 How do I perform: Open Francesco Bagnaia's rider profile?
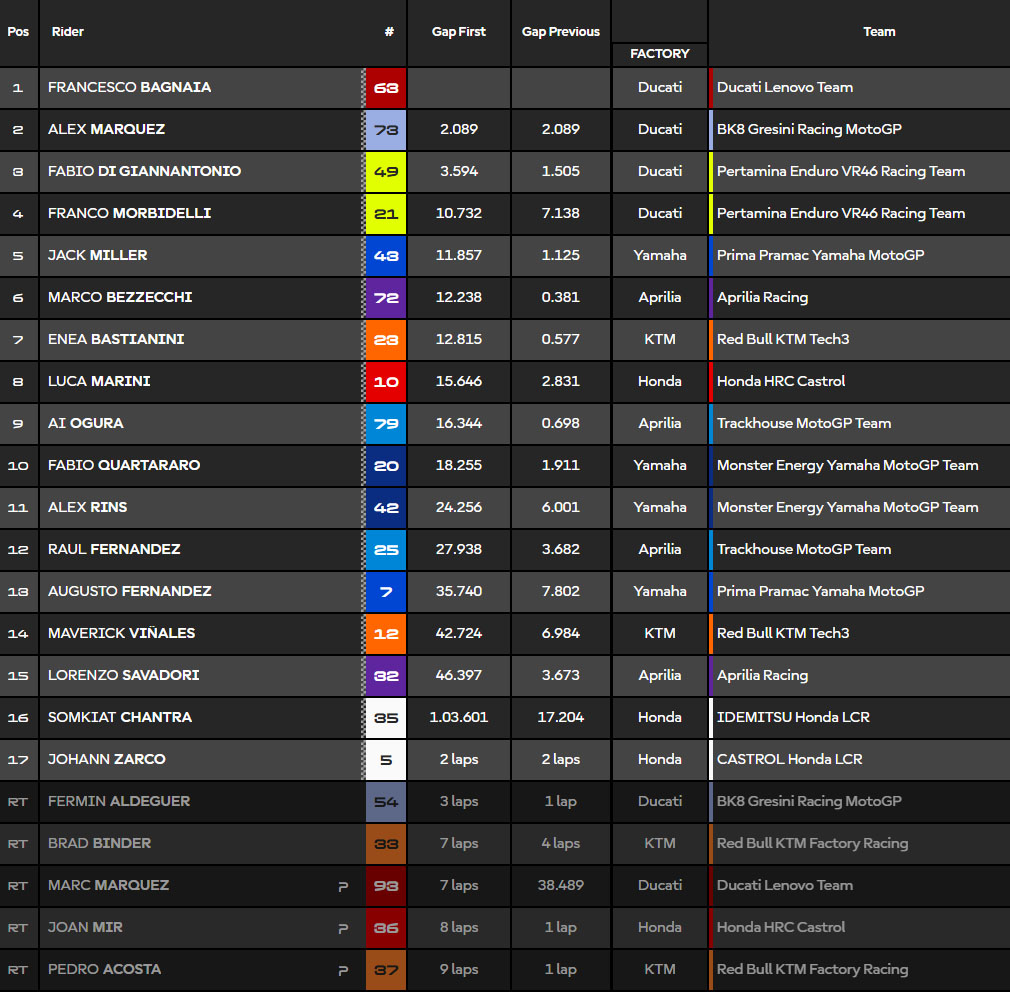(x=129, y=88)
